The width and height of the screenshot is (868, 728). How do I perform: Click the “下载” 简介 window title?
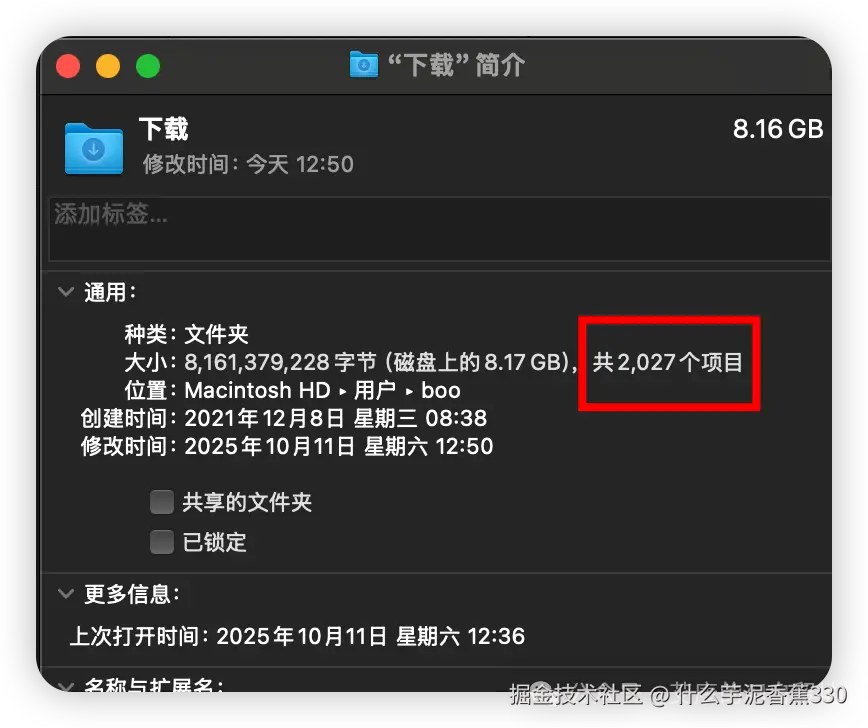click(x=456, y=65)
